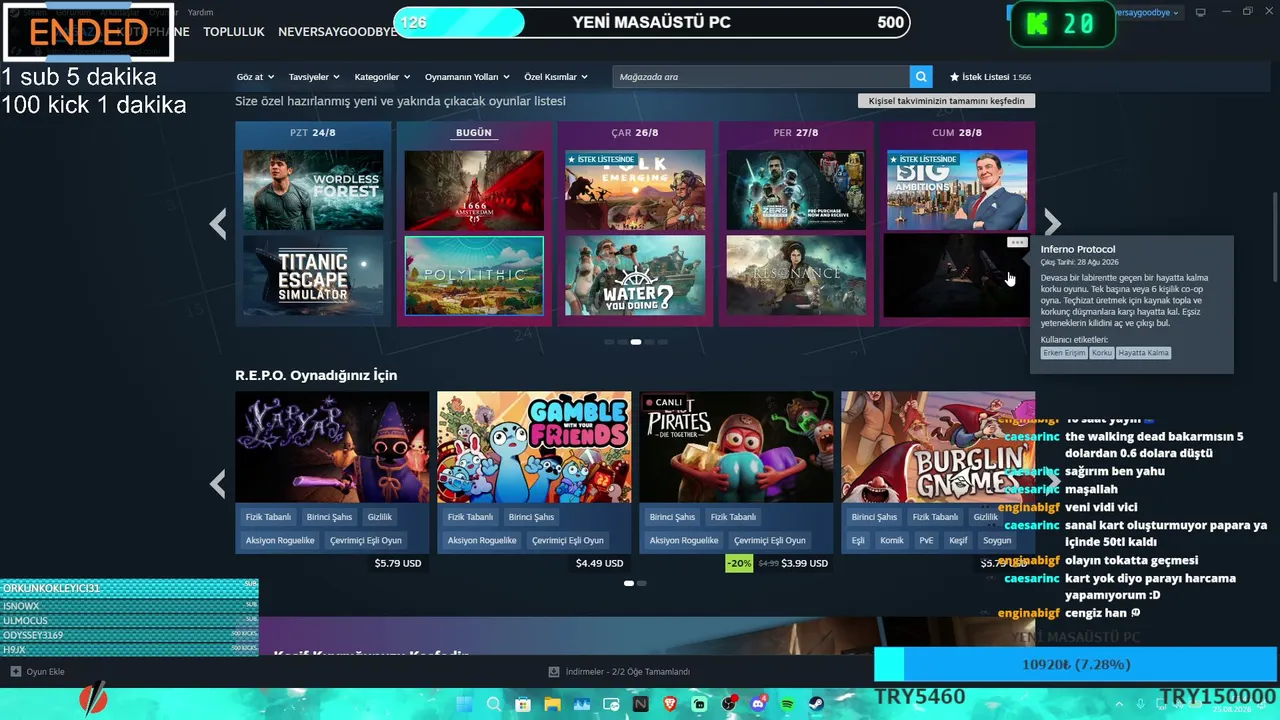Click the -20% discount badge

(739, 563)
